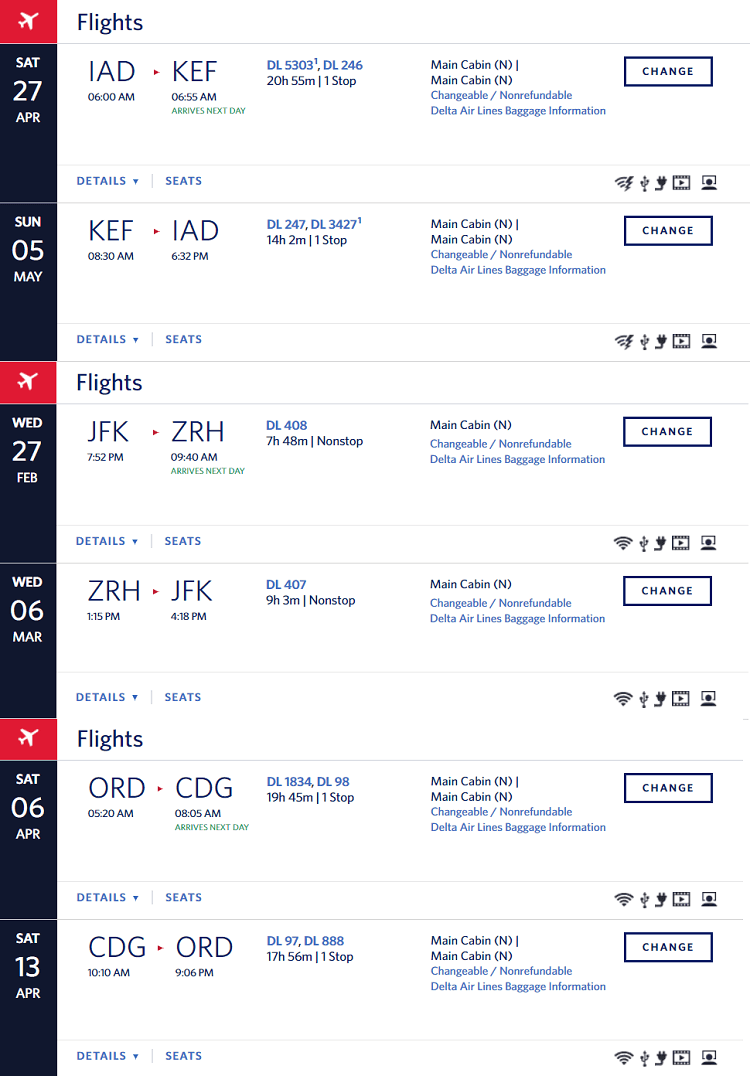Click CHANGE button for JFK to ZRH flight
The width and height of the screenshot is (750, 1076).
pyautogui.click(x=667, y=432)
